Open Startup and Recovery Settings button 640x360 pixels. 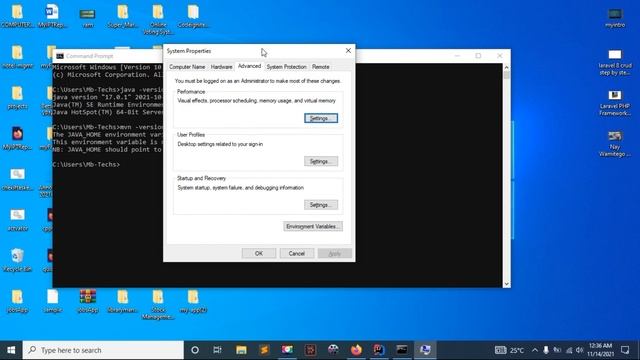click(321, 204)
